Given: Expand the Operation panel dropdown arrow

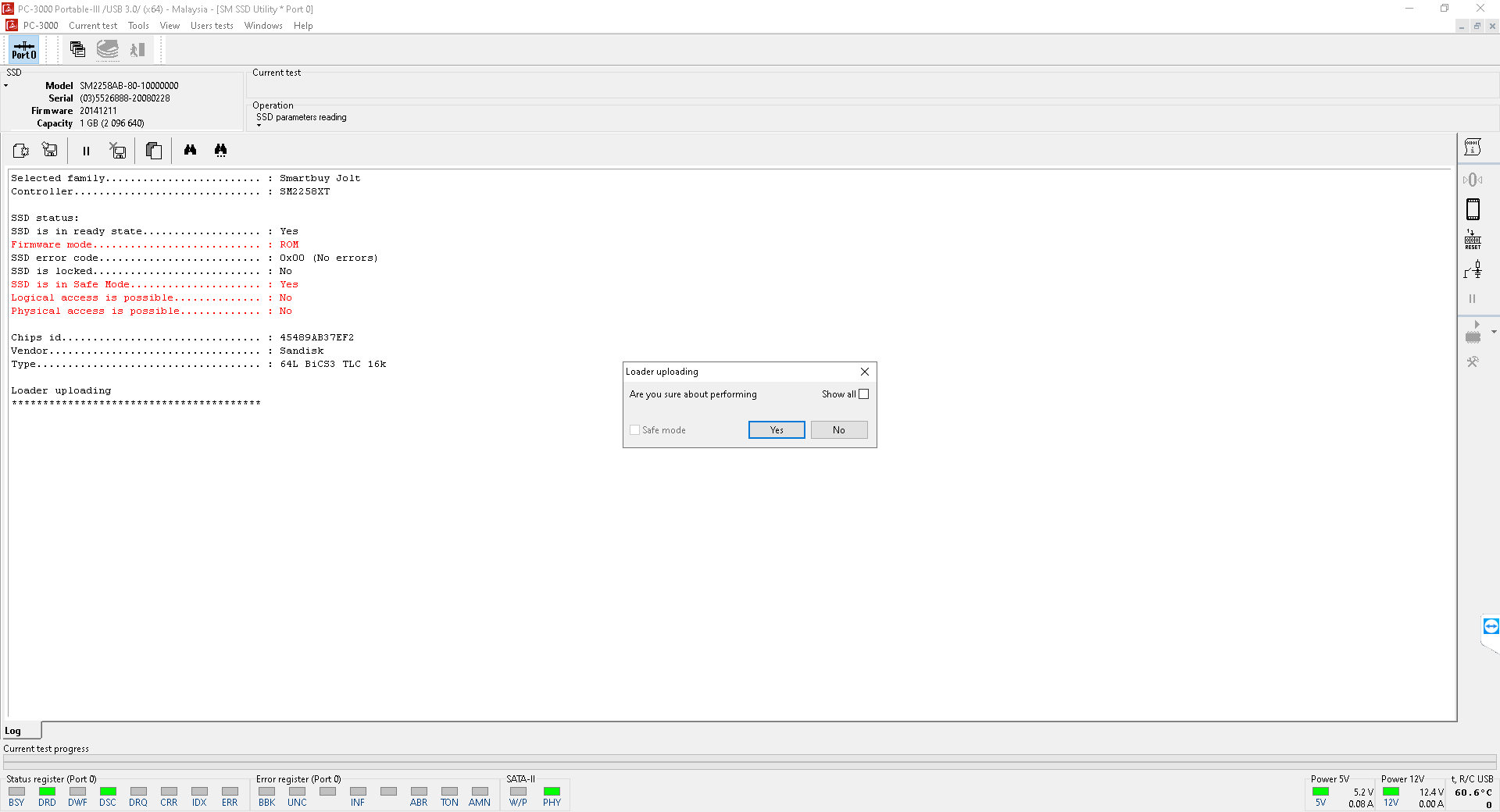Looking at the screenshot, I should [259, 126].
